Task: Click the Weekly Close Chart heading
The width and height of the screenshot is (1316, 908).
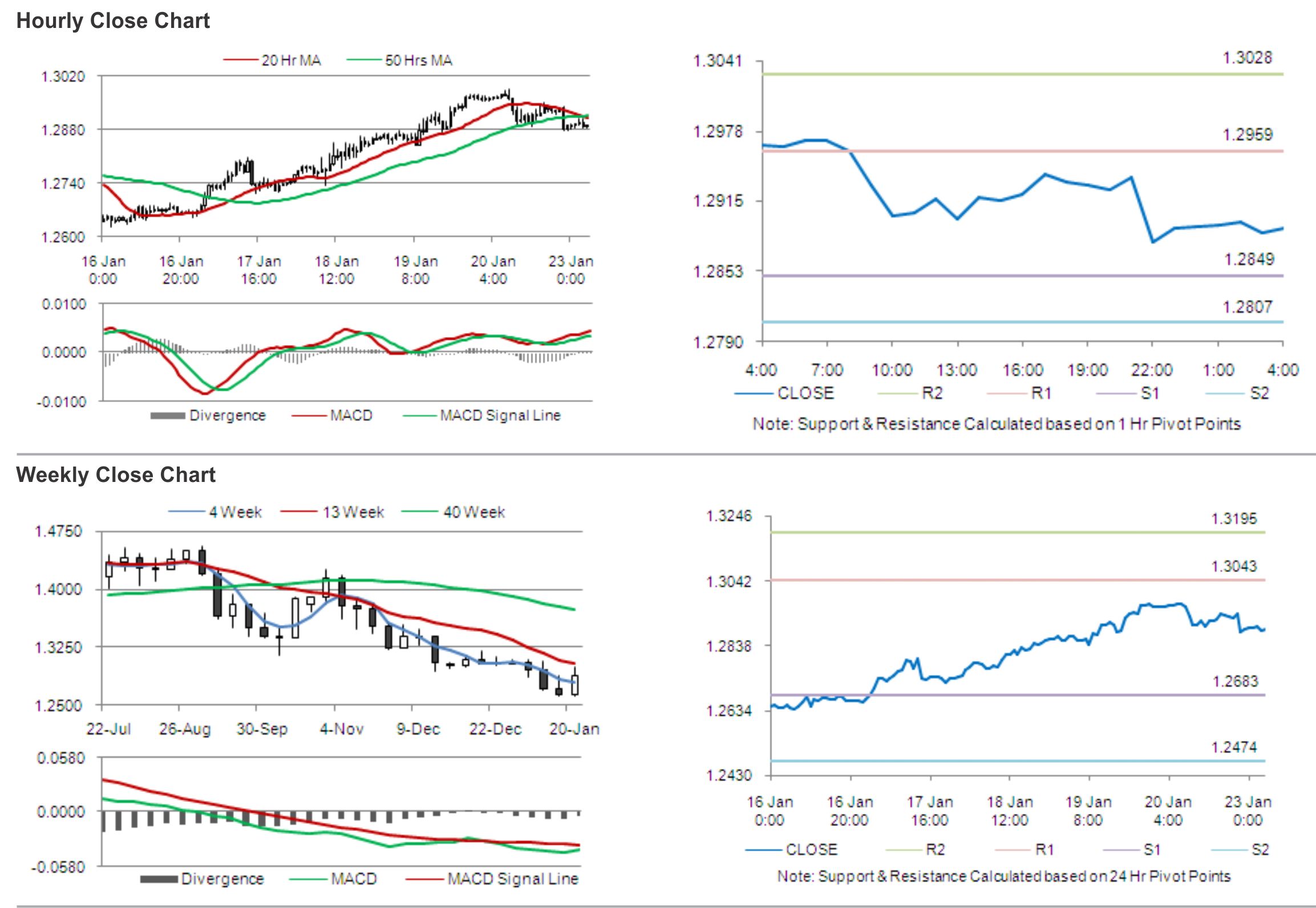Action: (x=116, y=475)
